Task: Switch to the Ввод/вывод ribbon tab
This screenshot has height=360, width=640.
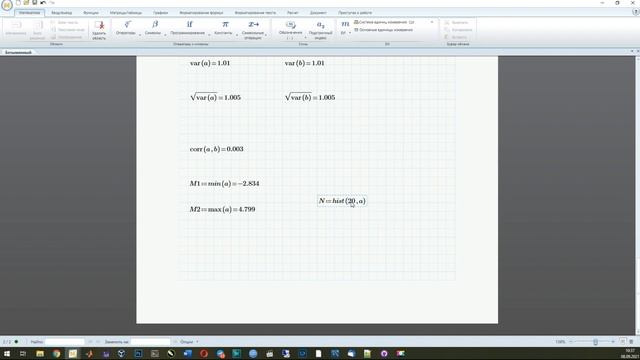Action: point(62,13)
